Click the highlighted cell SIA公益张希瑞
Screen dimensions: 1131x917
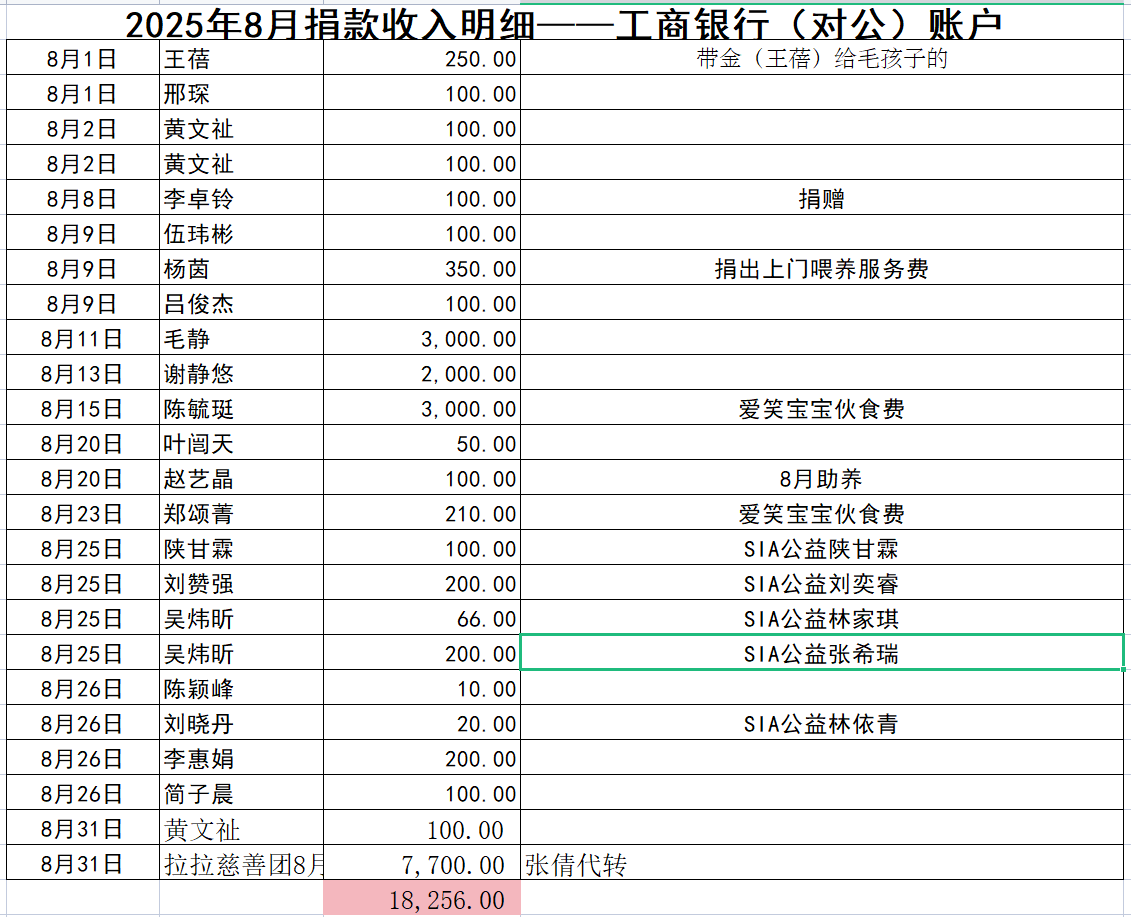pos(823,654)
